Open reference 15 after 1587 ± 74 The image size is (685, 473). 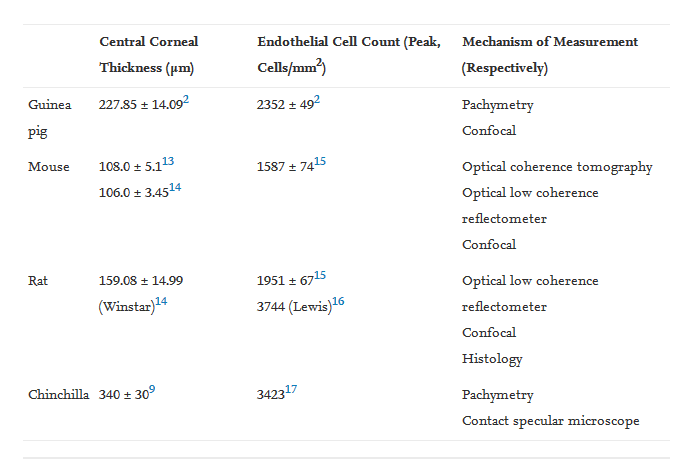click(320, 162)
